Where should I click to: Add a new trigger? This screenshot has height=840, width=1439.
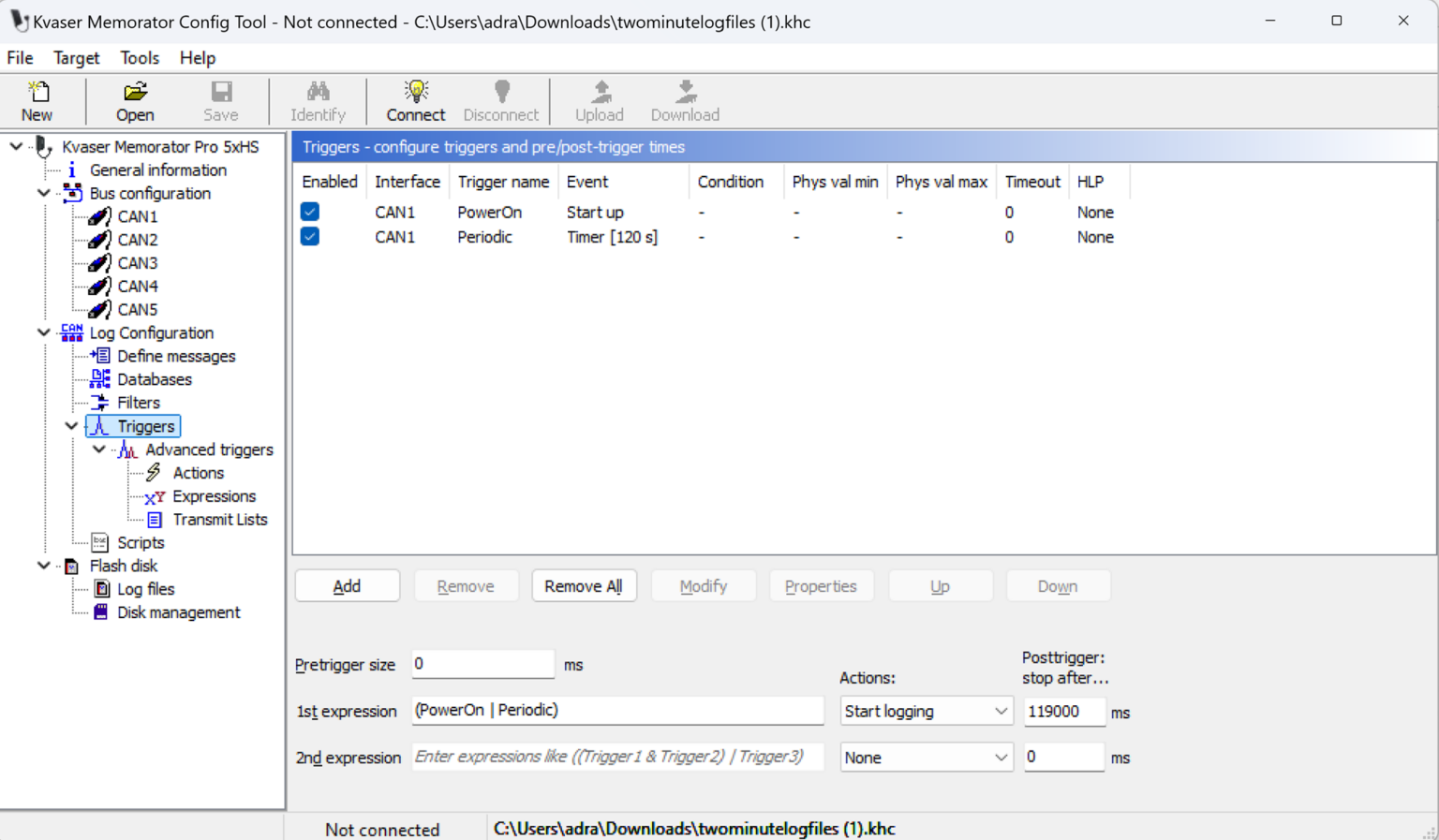pyautogui.click(x=347, y=585)
